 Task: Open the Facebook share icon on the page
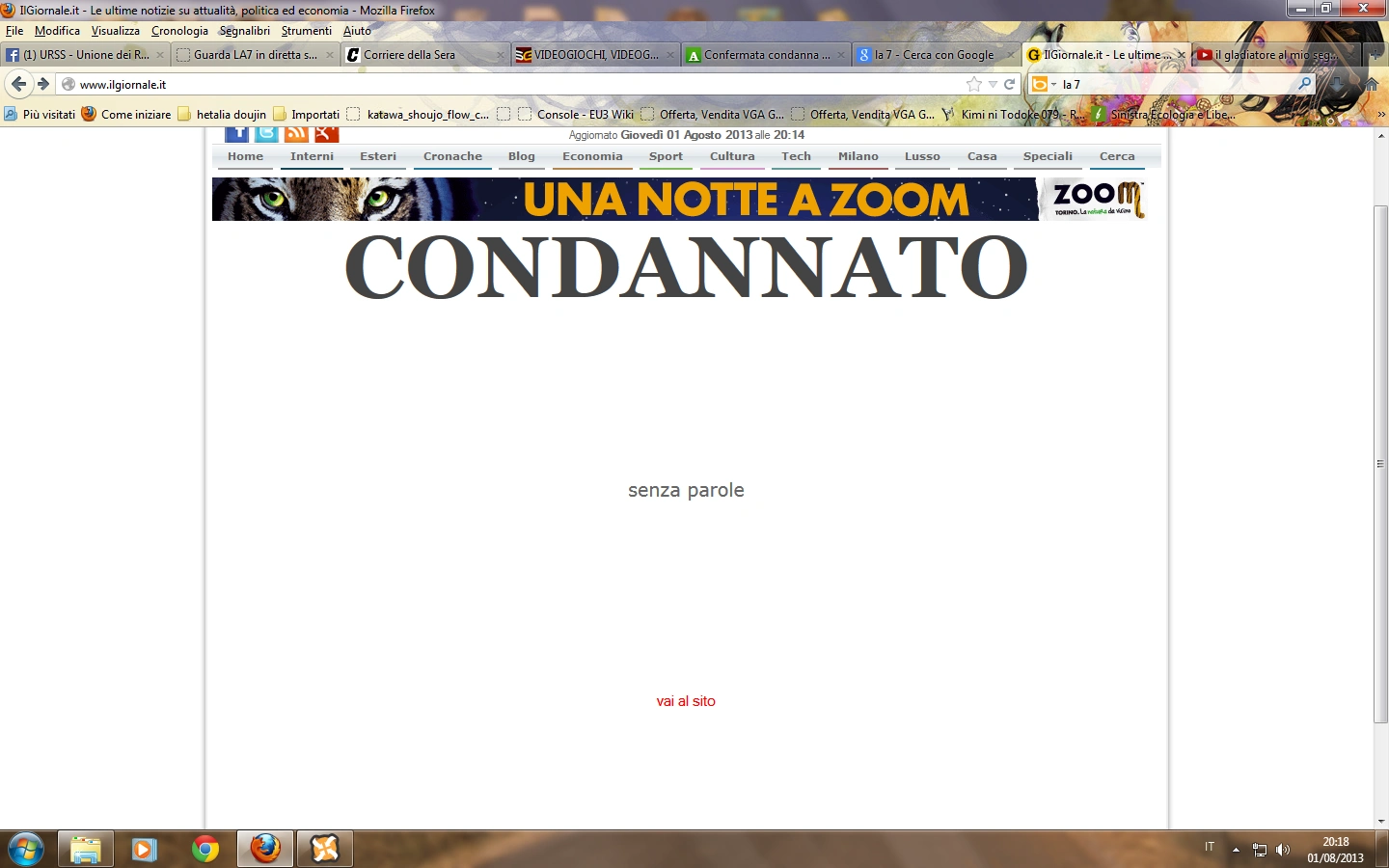point(236,134)
